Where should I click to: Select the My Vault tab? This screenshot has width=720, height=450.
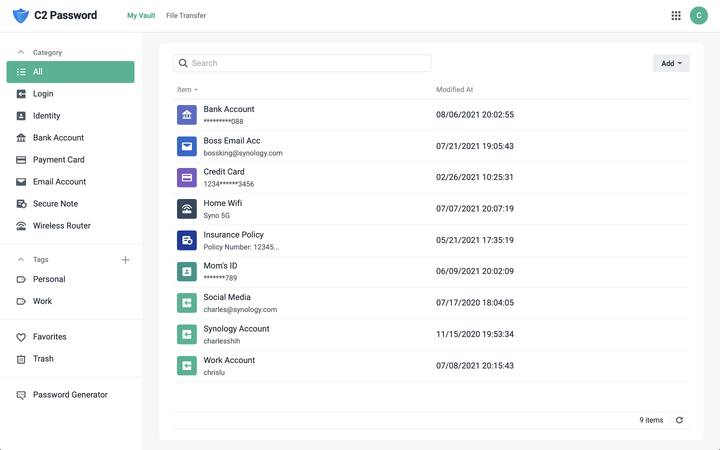point(141,16)
